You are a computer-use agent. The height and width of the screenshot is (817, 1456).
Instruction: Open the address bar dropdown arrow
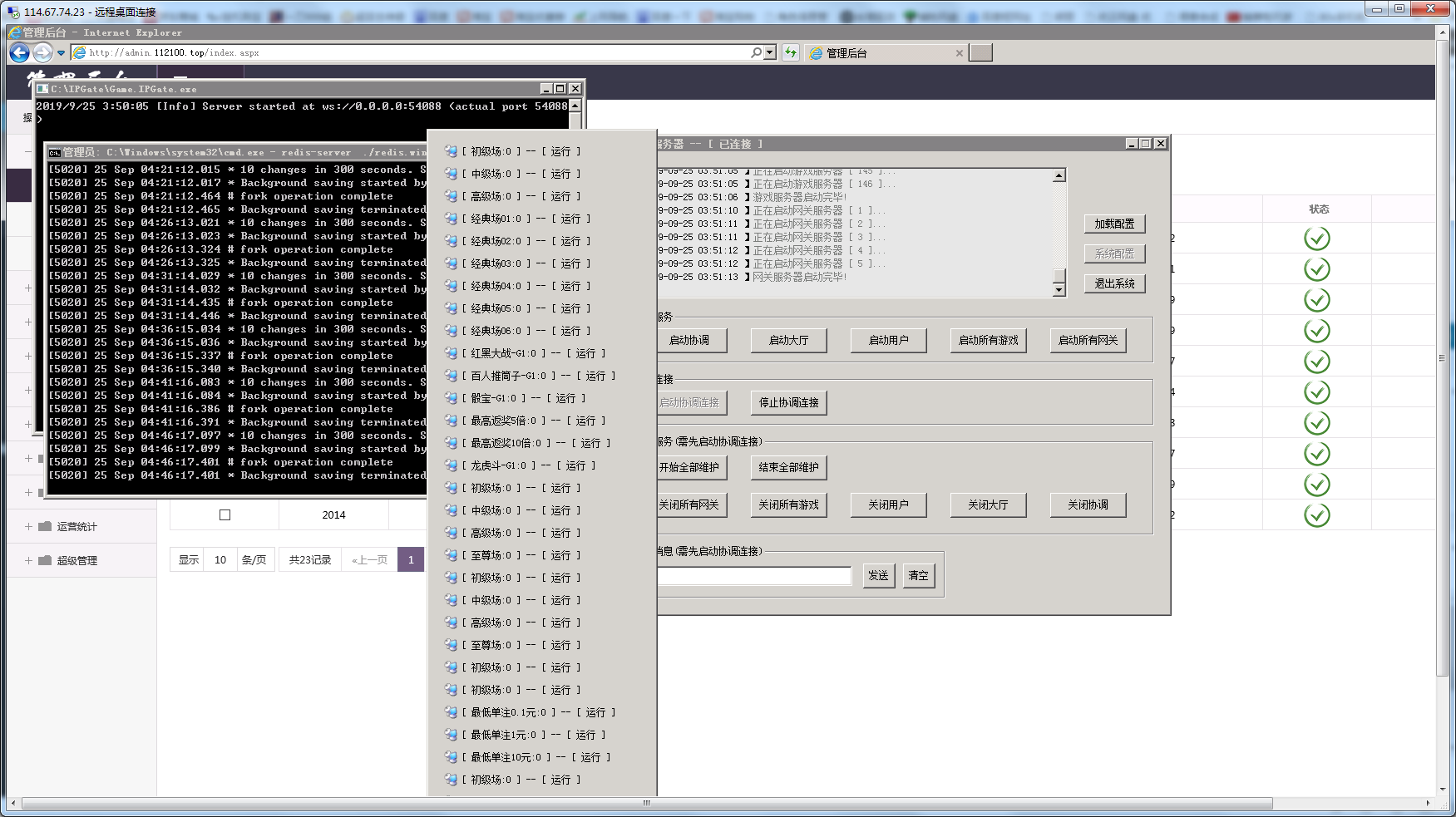(x=770, y=52)
